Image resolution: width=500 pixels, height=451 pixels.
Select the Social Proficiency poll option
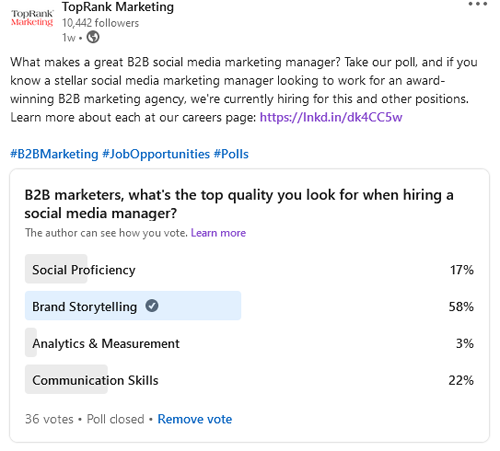[249, 269]
